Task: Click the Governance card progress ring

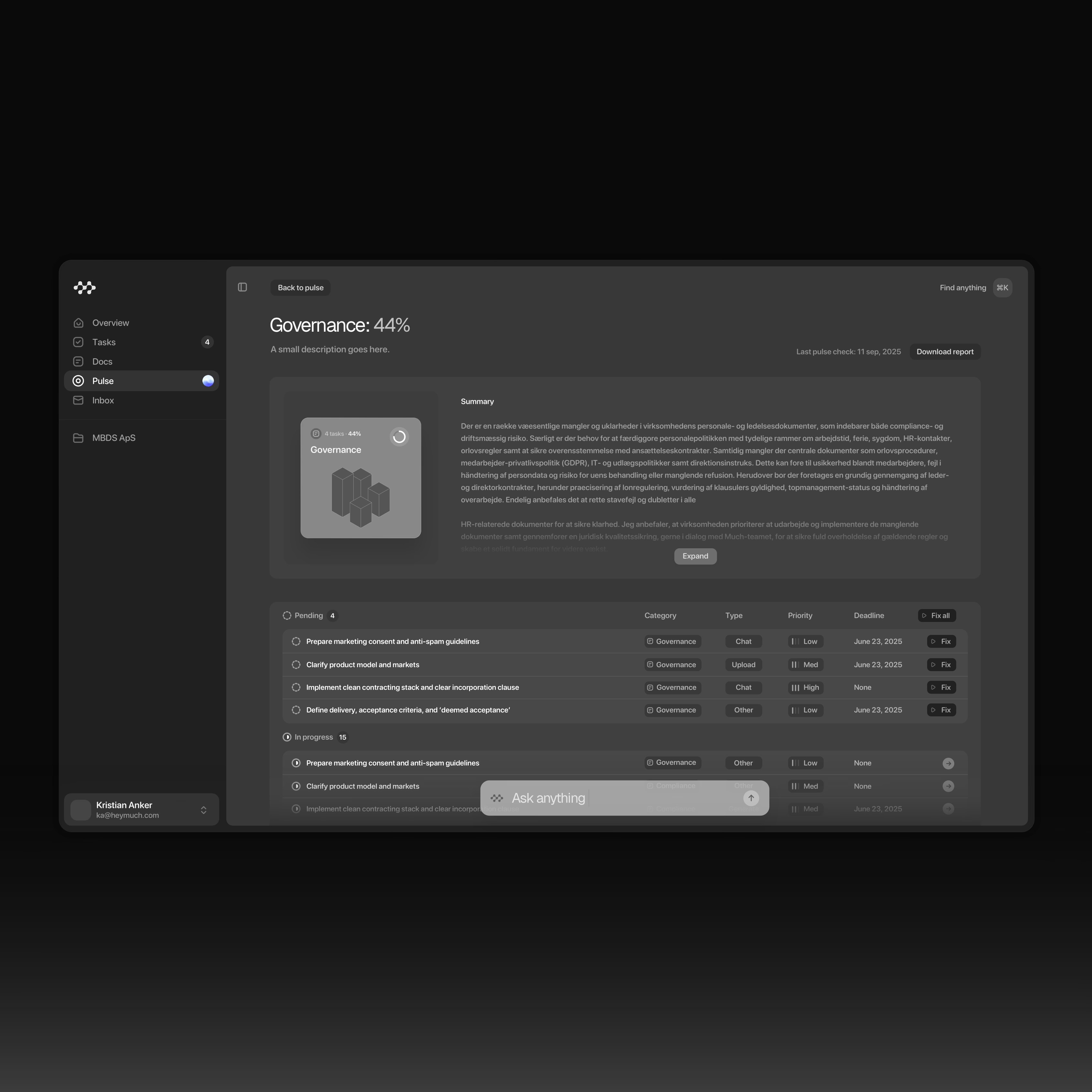Action: pos(399,437)
